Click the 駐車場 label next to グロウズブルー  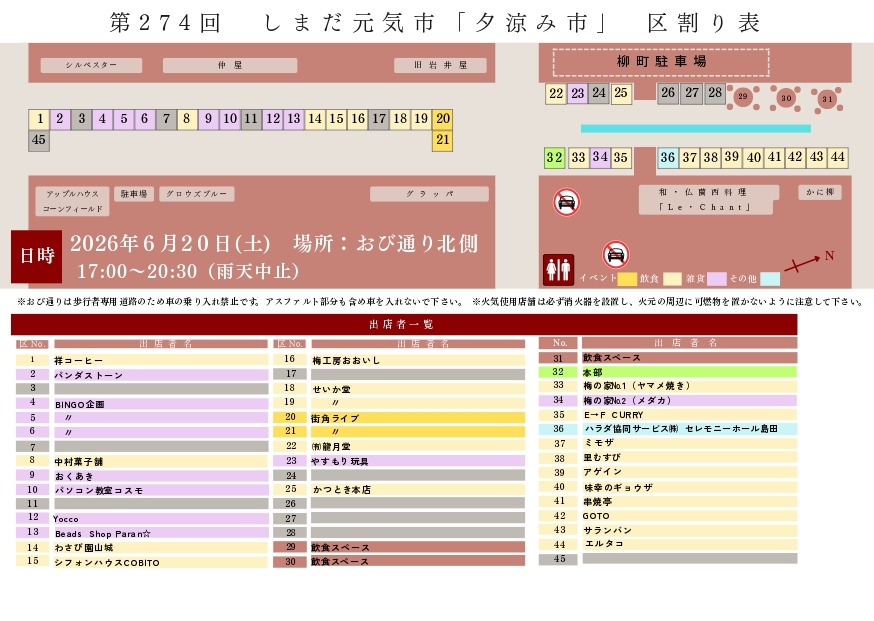pos(134,194)
